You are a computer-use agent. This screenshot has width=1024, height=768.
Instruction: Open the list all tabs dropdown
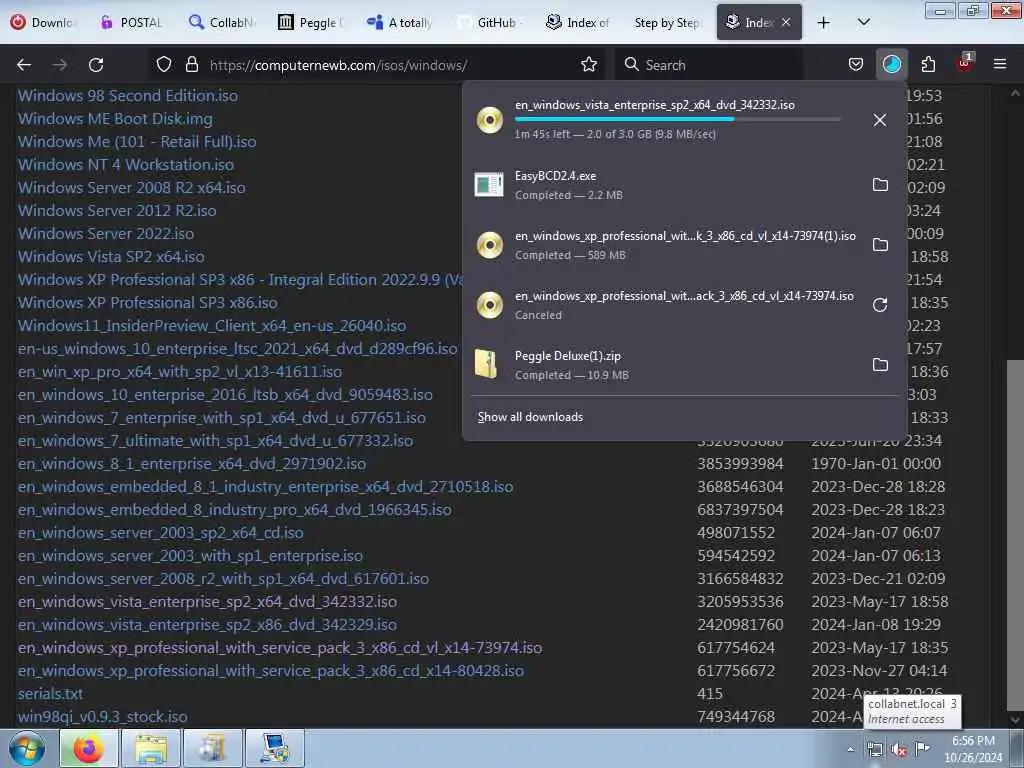(x=863, y=22)
